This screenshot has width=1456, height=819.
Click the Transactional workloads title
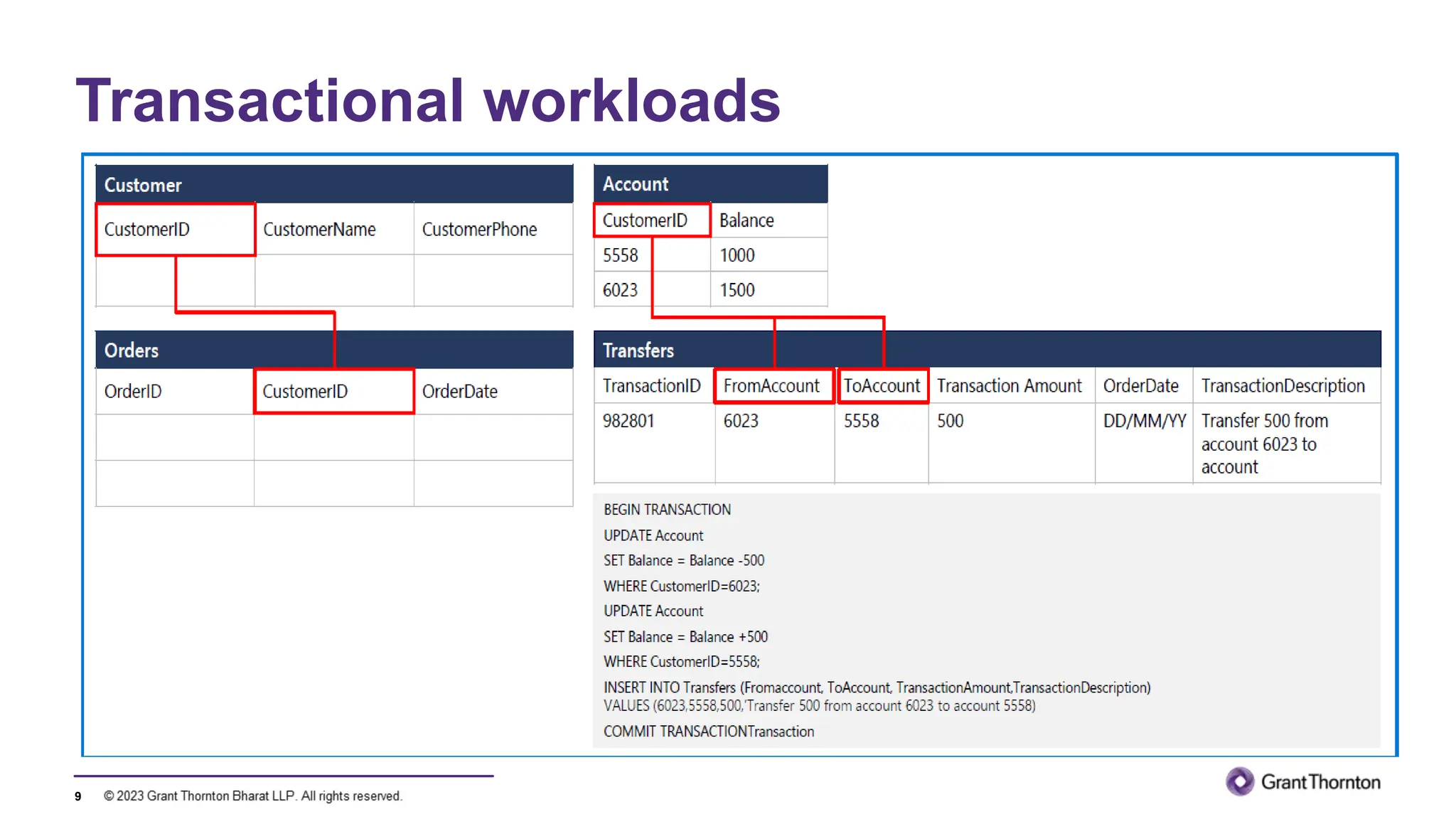click(x=428, y=100)
